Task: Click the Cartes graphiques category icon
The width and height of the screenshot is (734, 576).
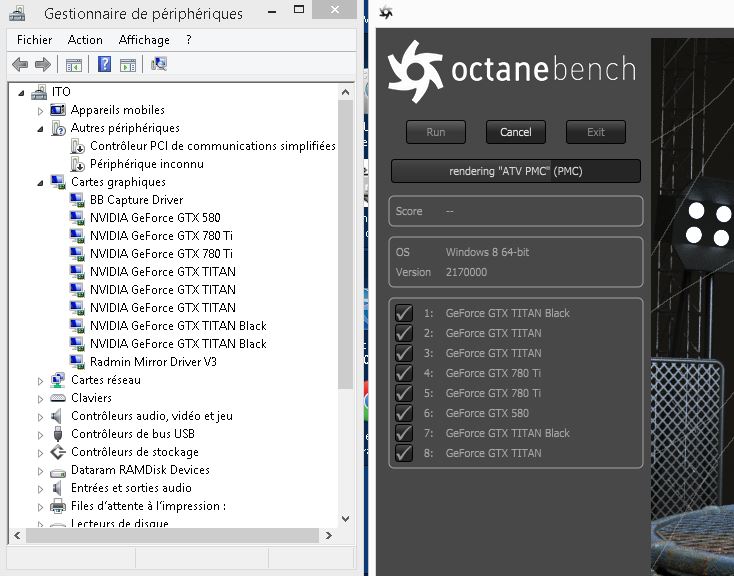Action: (x=58, y=182)
